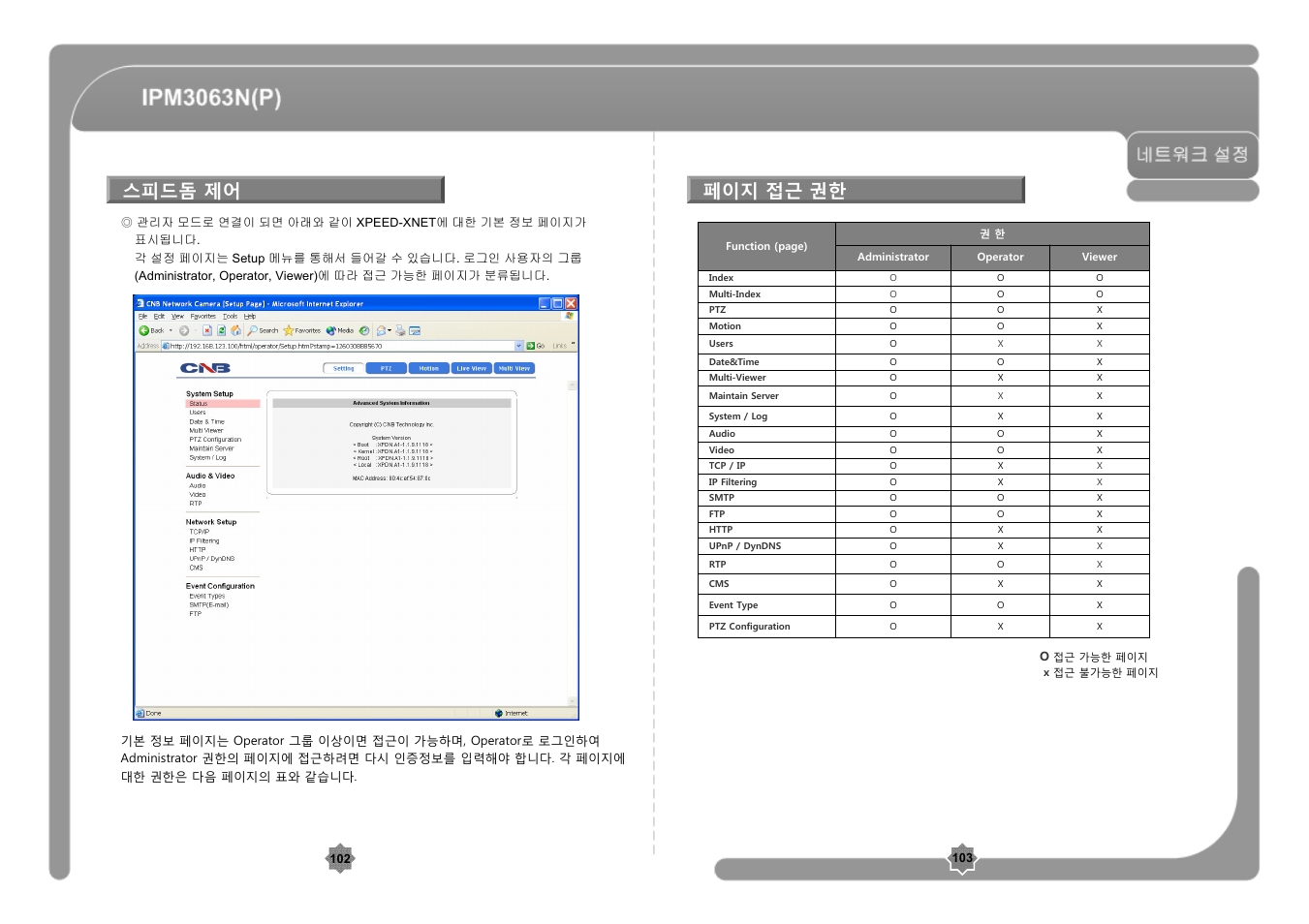Click the Viewer column header in the table
Image resolution: width=1309 pixels, height=924 pixels.
pyautogui.click(x=1100, y=257)
